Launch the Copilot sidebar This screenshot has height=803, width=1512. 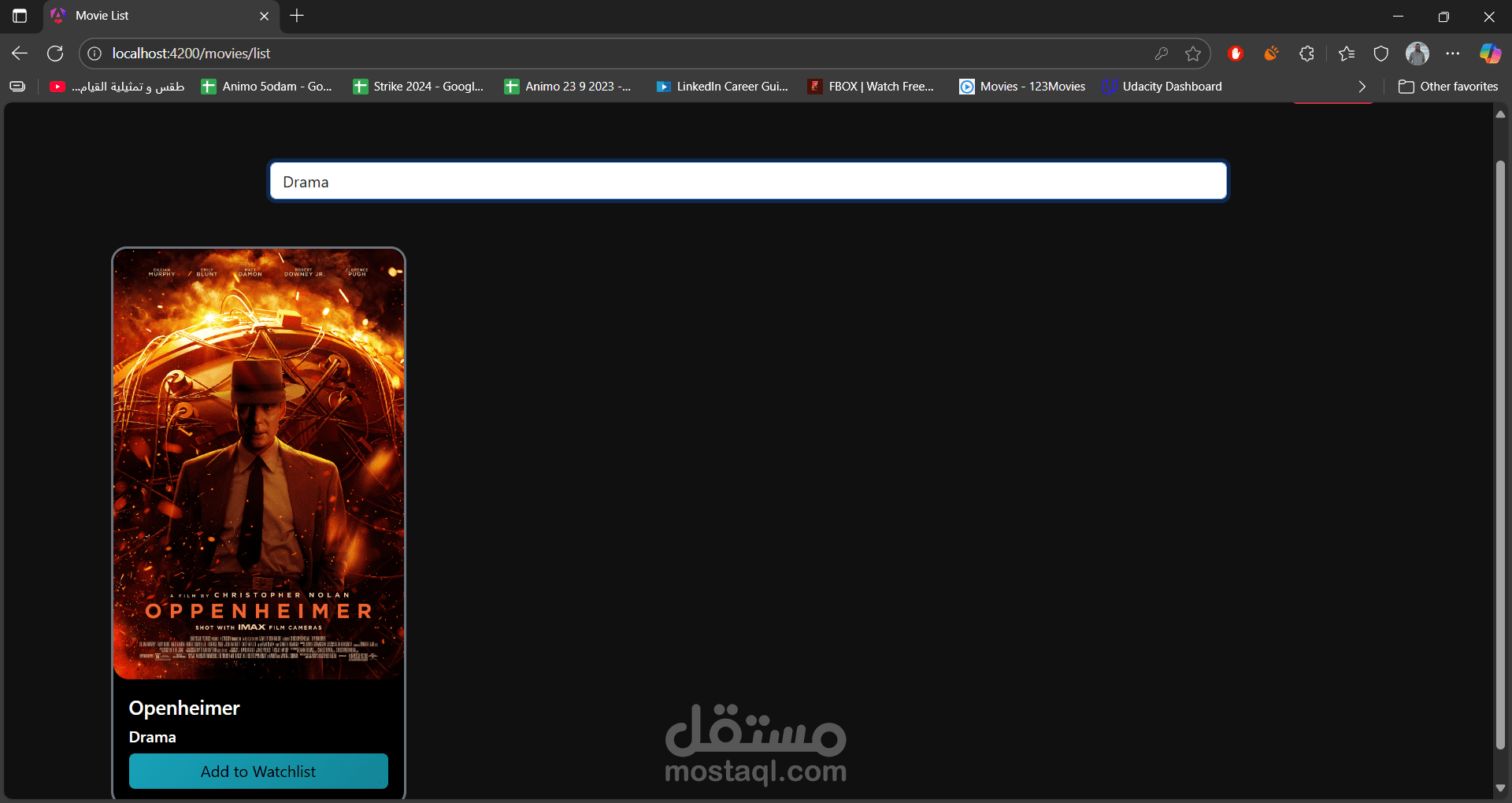pos(1490,54)
